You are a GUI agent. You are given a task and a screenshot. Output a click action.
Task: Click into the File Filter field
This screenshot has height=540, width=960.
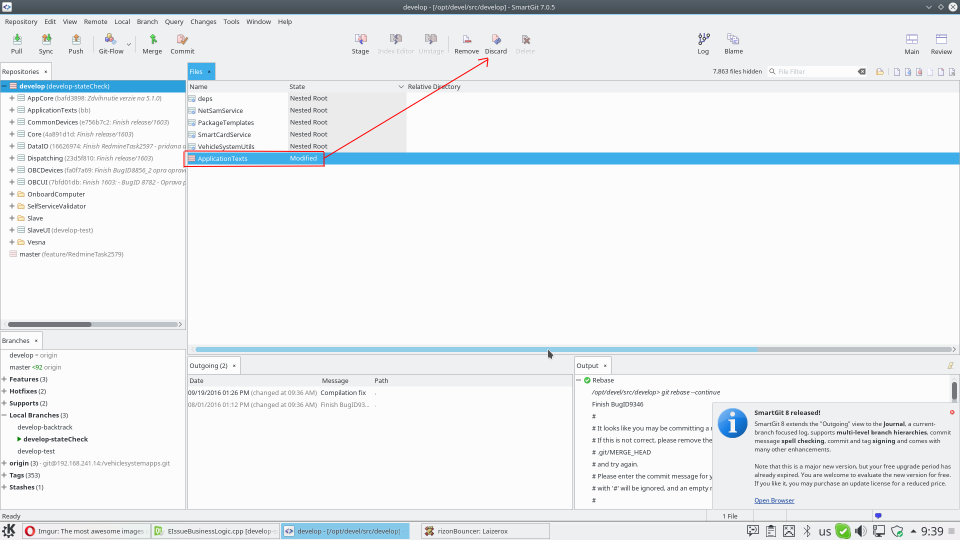pos(814,72)
